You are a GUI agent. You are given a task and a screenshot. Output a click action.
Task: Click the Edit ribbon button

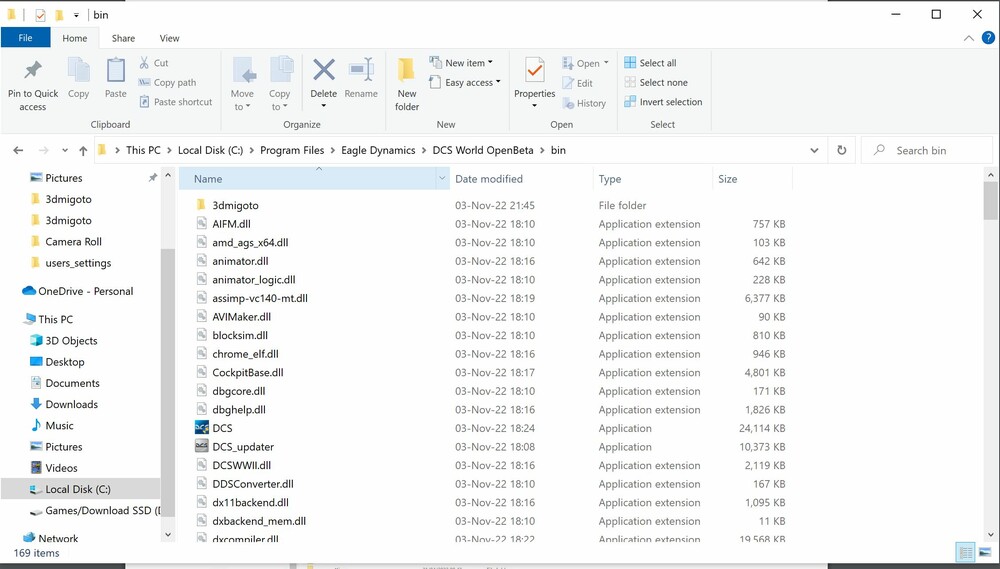[578, 83]
